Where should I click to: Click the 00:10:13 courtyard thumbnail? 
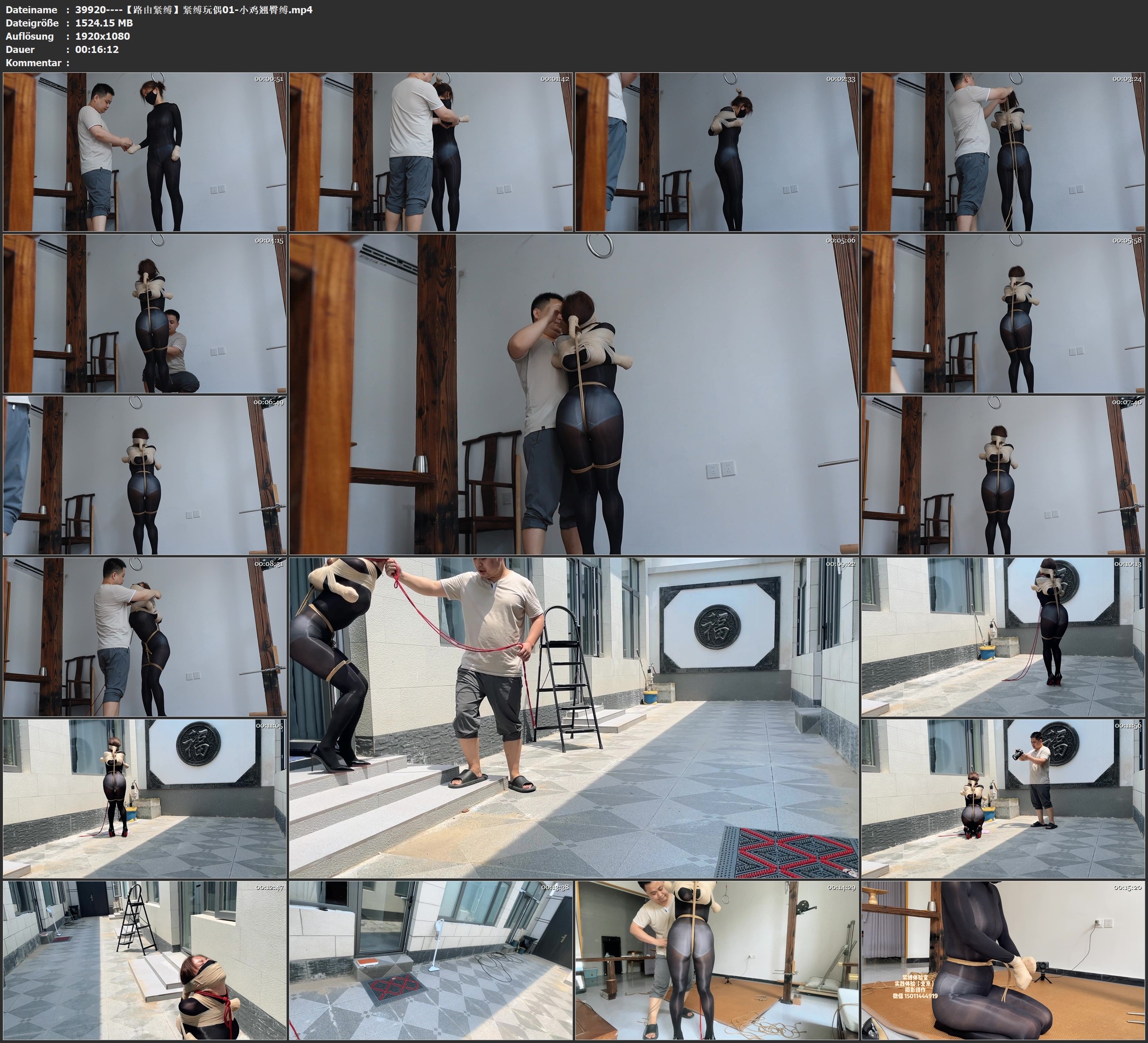[x=1003, y=637]
